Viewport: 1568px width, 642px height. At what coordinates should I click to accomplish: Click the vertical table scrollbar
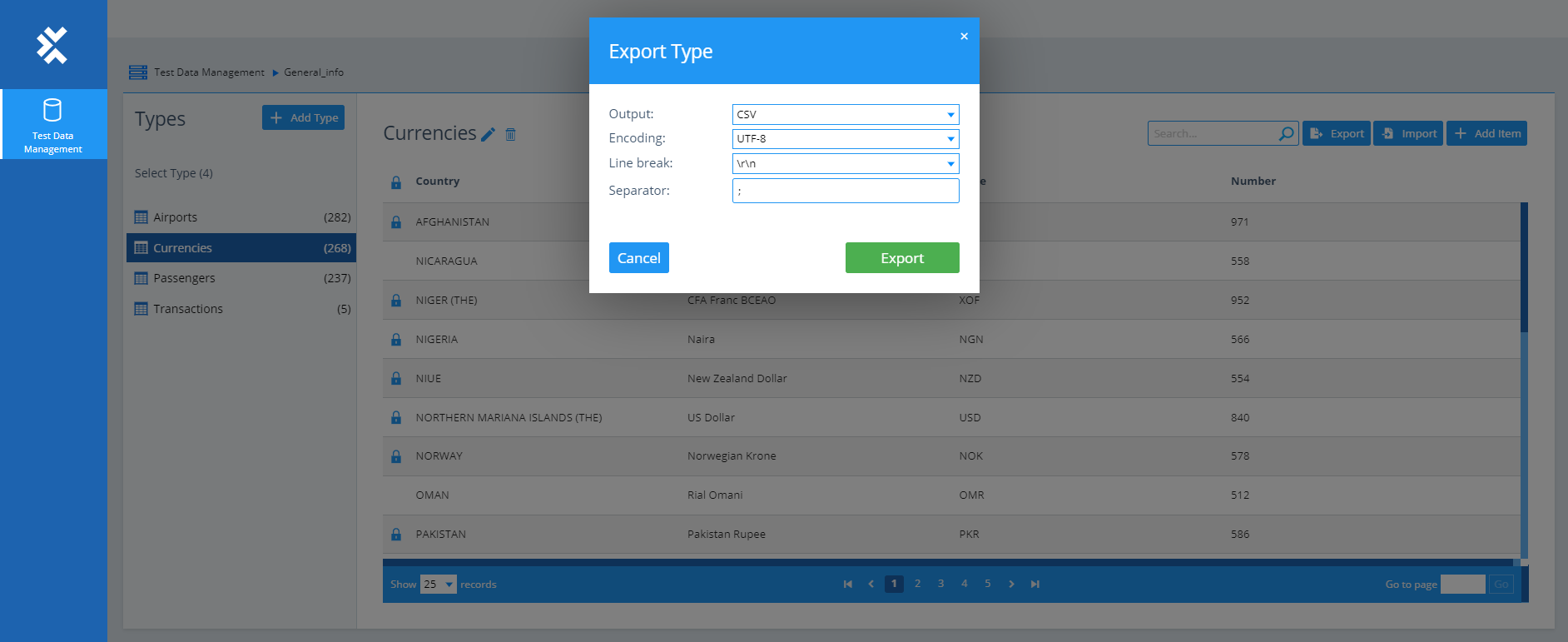(1524, 266)
